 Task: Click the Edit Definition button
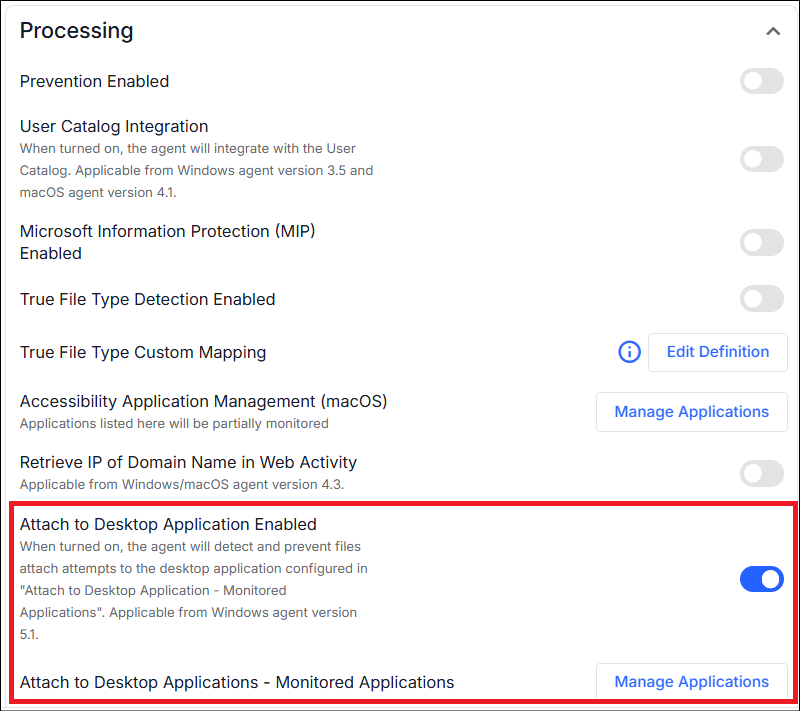coord(717,352)
